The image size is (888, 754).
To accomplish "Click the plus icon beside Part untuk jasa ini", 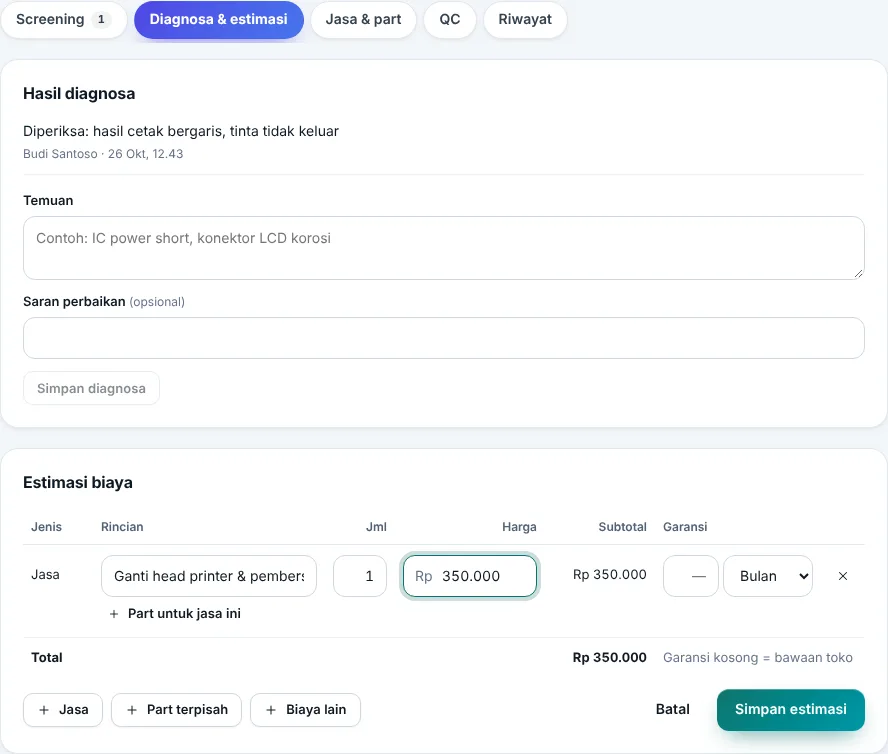I will point(114,614).
